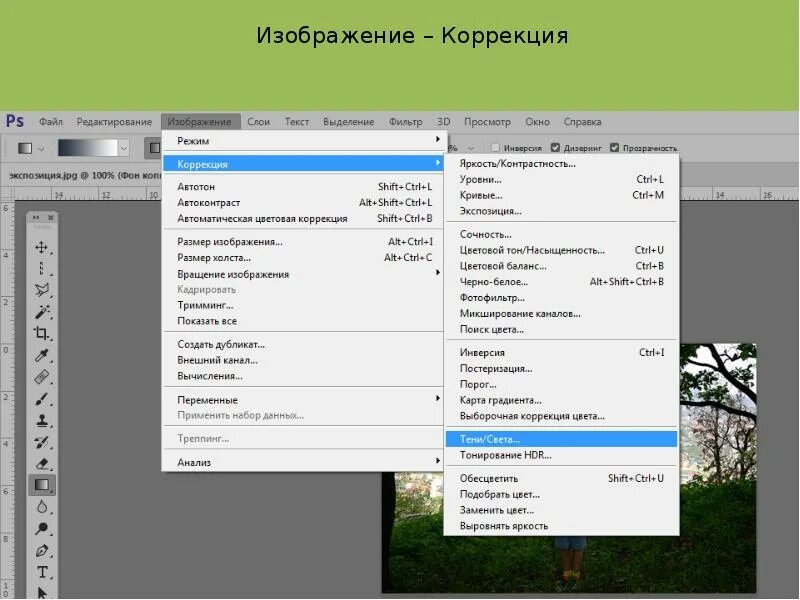Open the gradient picker dropdown arrow
The height and width of the screenshot is (600, 800).
[x=123, y=148]
